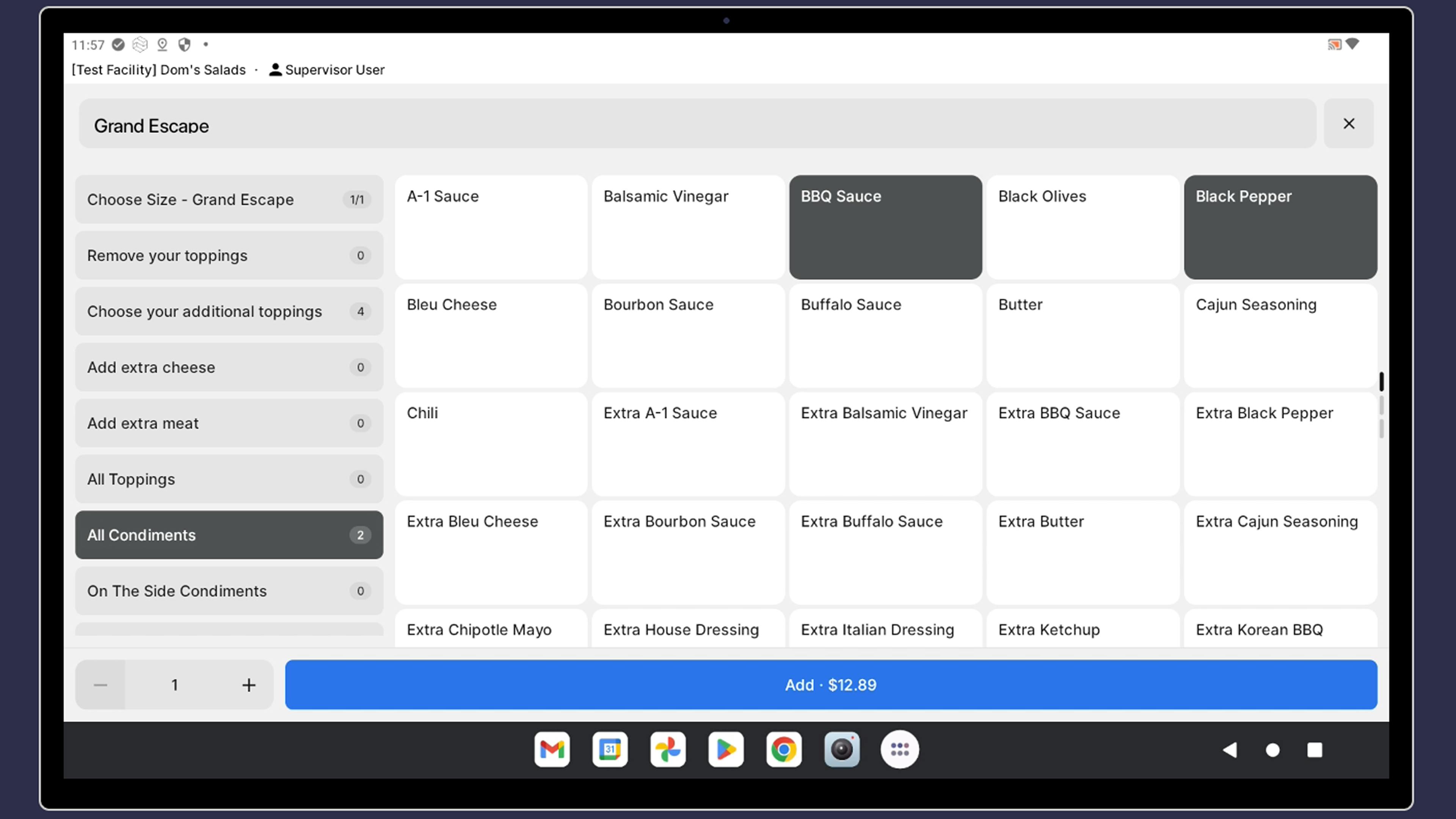Open Google Calendar app icon
Screen dimensions: 1456x819
tap(610, 750)
